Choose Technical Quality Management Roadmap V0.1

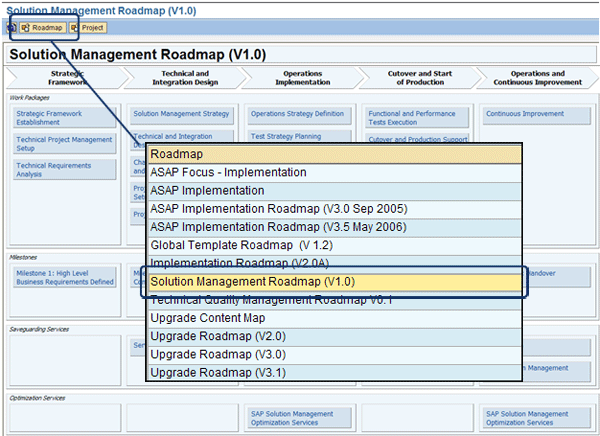click(x=335, y=301)
